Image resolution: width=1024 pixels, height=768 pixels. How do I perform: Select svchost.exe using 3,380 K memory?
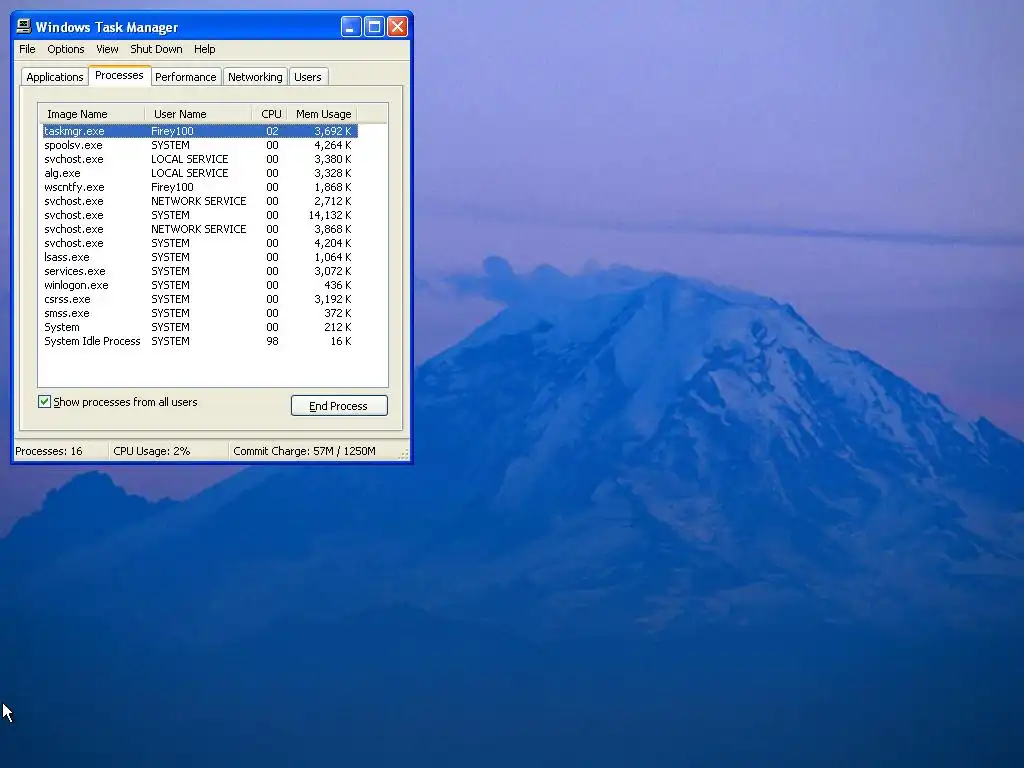pyautogui.click(x=199, y=159)
